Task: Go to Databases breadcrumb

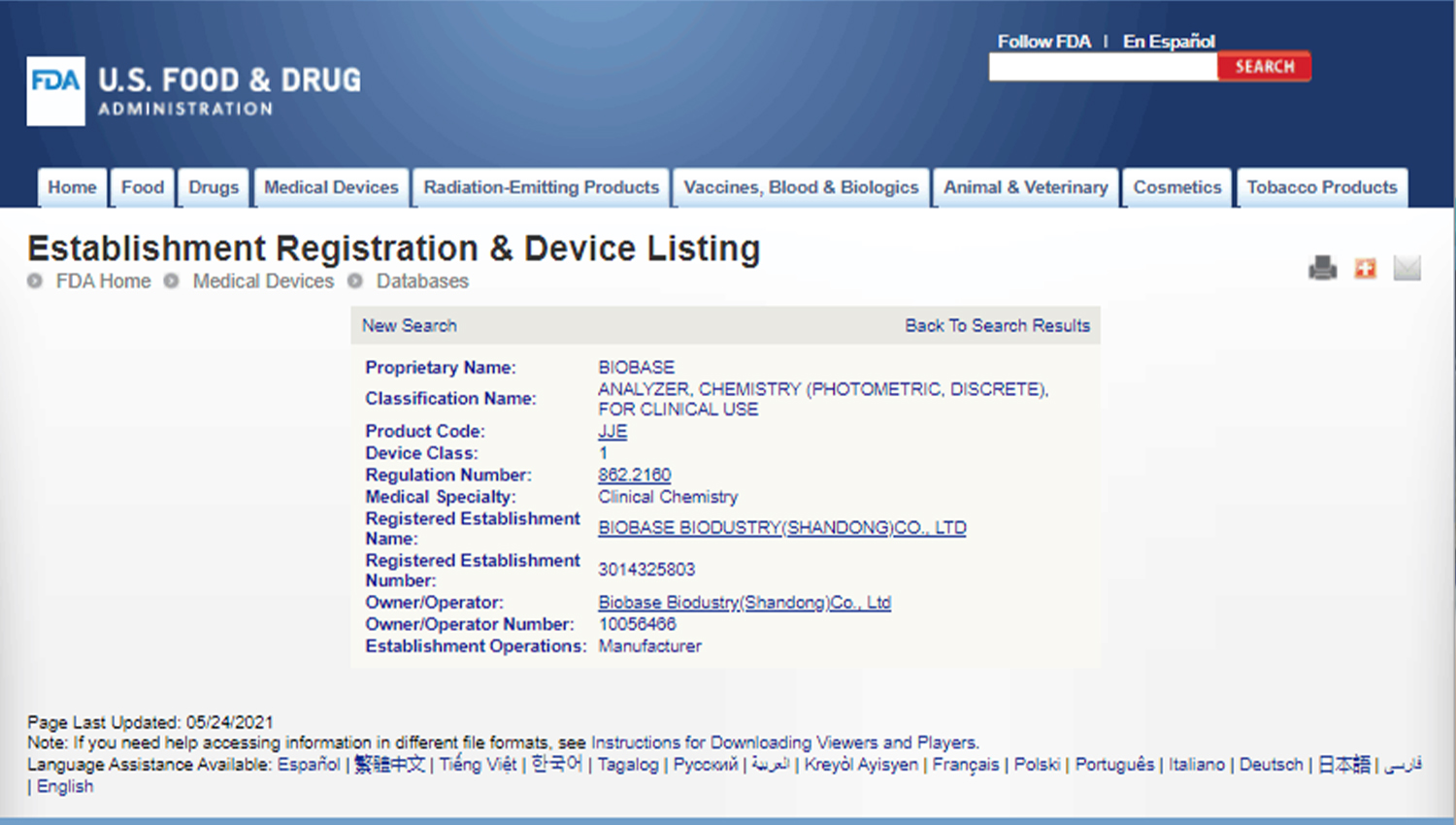Action: coord(422,281)
